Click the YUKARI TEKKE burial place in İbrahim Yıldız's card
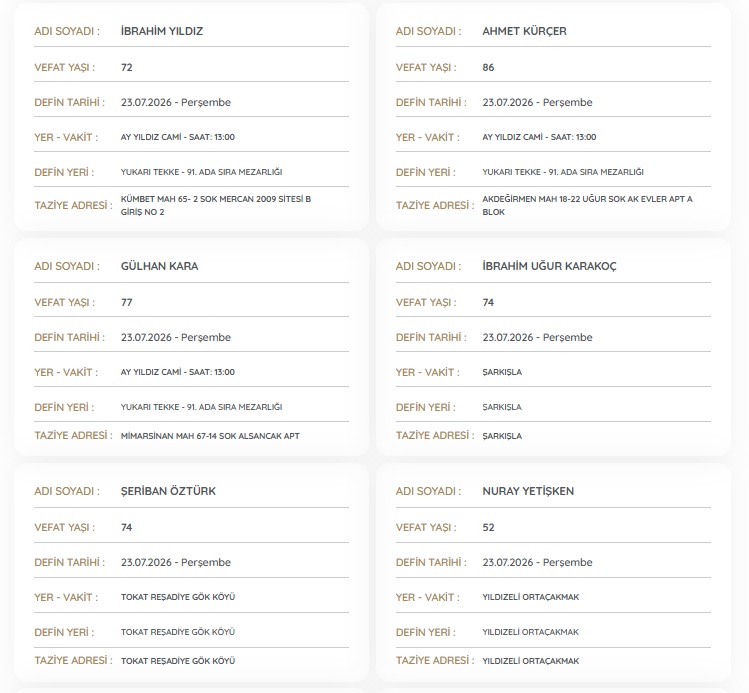 (x=202, y=172)
